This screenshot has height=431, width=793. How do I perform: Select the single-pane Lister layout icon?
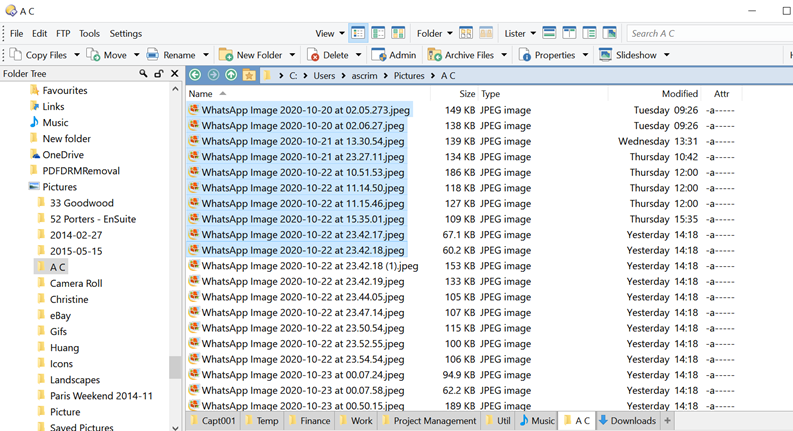click(549, 33)
